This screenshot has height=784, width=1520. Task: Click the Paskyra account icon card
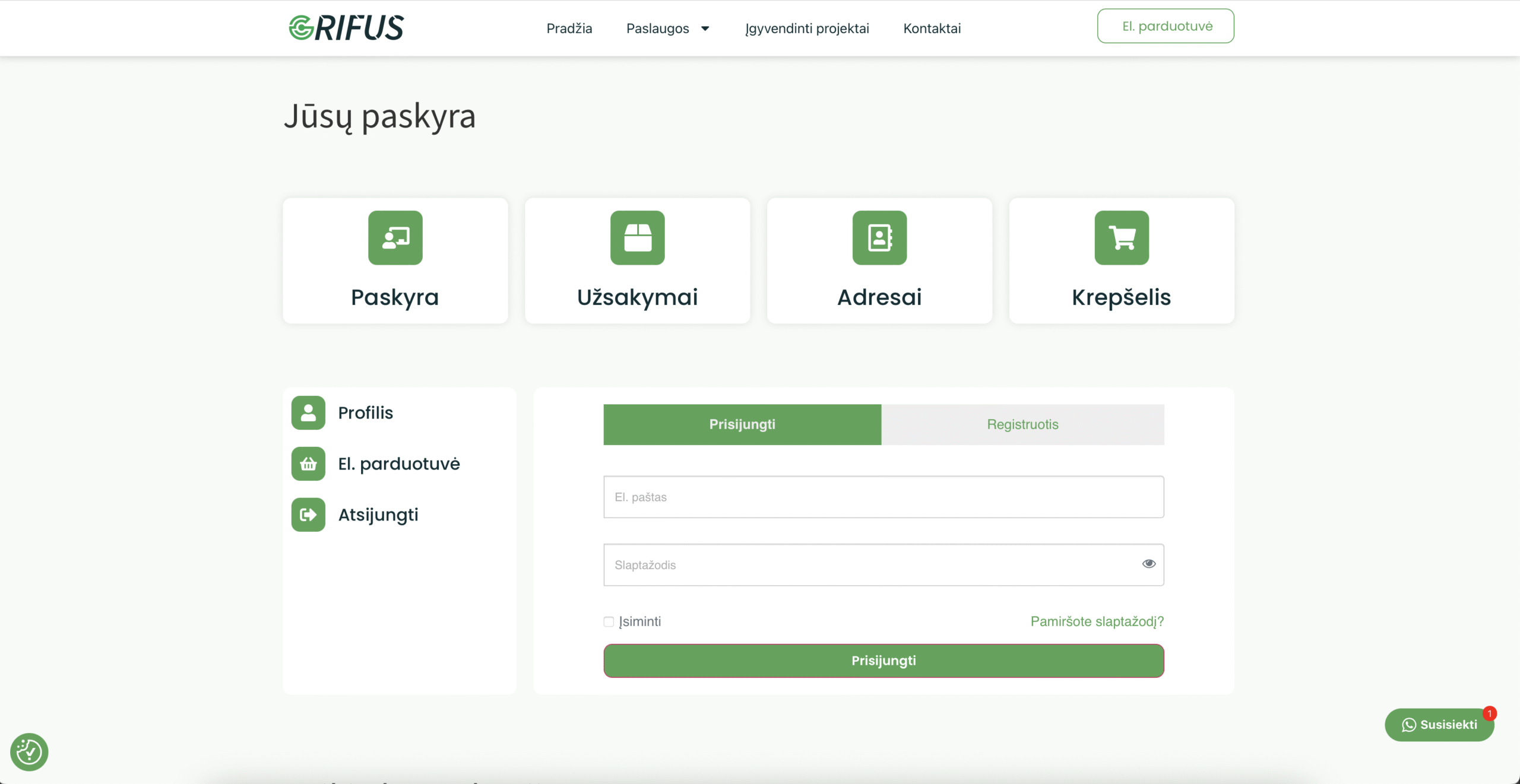[x=395, y=238]
